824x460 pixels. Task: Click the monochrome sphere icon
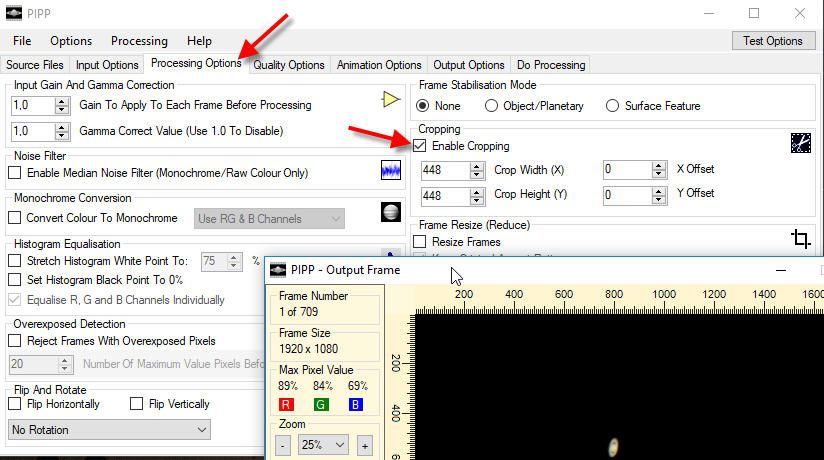(390, 213)
